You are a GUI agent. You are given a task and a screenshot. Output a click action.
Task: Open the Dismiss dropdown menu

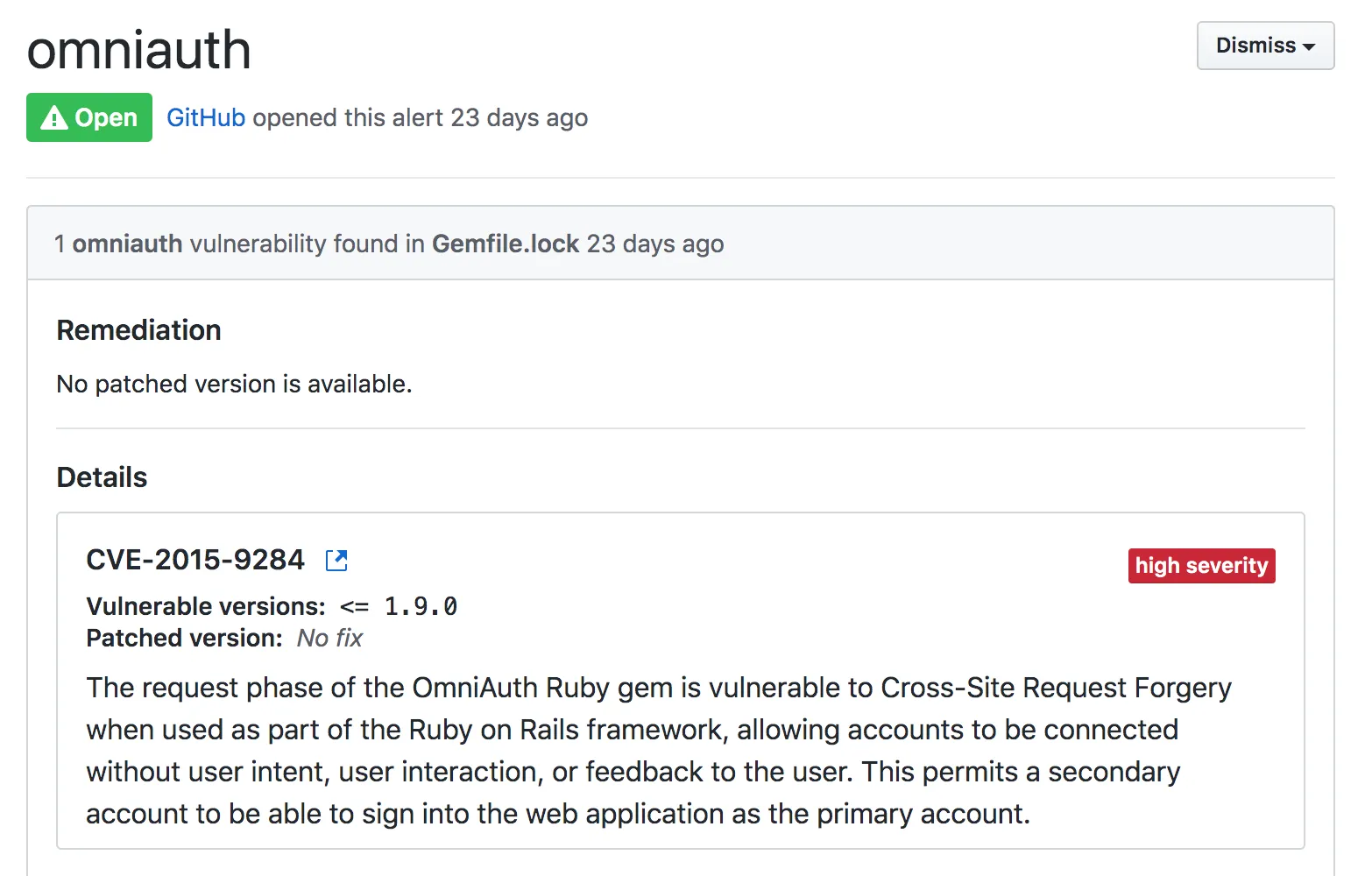tap(1265, 46)
